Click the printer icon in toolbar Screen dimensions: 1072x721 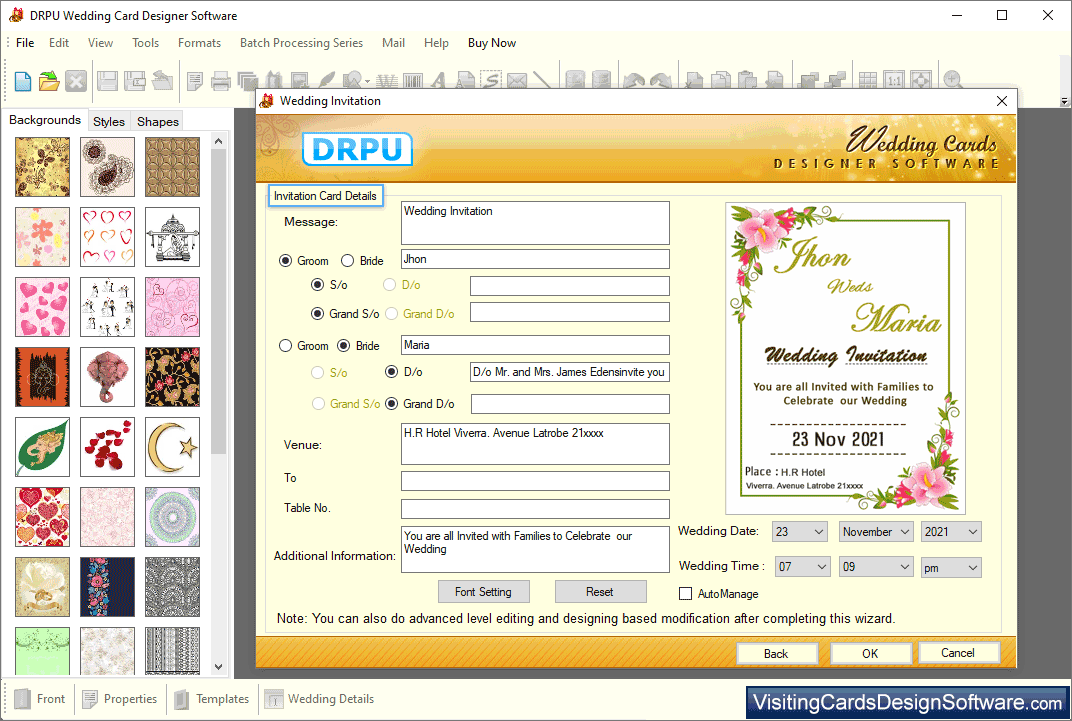(221, 81)
